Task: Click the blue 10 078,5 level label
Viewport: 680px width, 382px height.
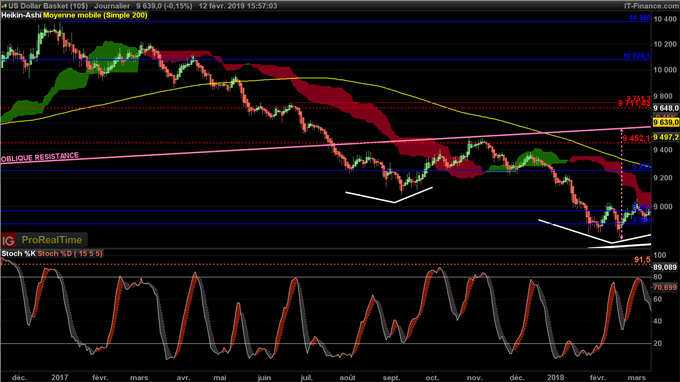Action: (x=637, y=56)
